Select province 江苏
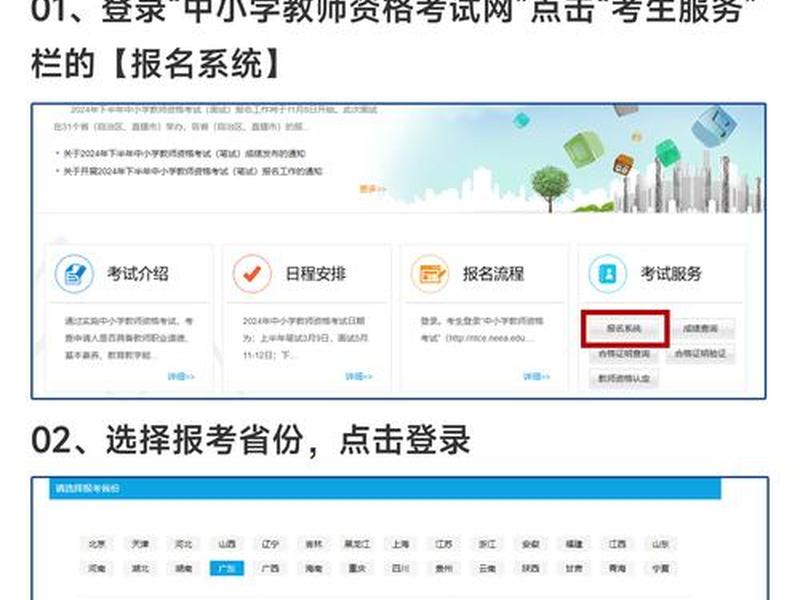The image size is (800, 600). pyautogui.click(x=444, y=544)
